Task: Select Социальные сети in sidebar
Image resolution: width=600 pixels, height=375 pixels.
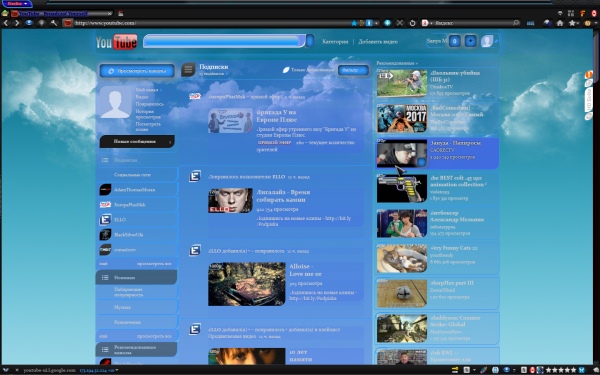Action: pos(137,175)
